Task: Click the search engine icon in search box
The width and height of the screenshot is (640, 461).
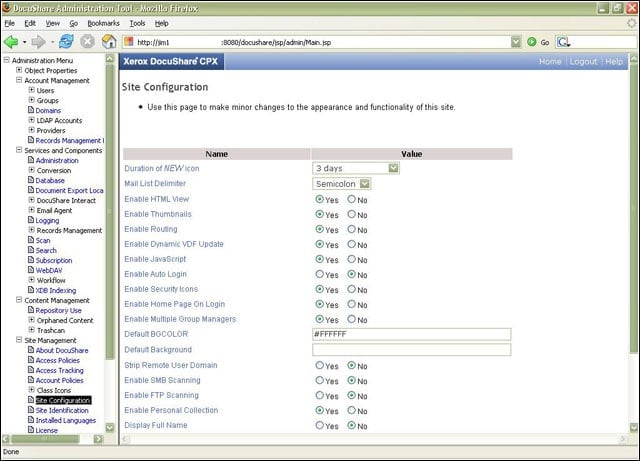Action: 564,42
